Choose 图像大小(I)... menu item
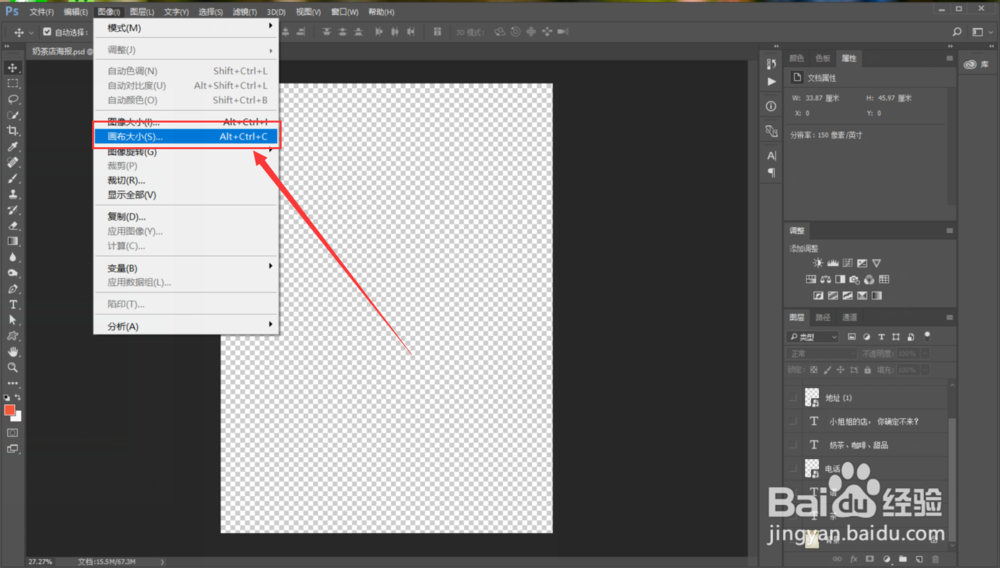Viewport: 1000px width, 568px height. (x=186, y=122)
